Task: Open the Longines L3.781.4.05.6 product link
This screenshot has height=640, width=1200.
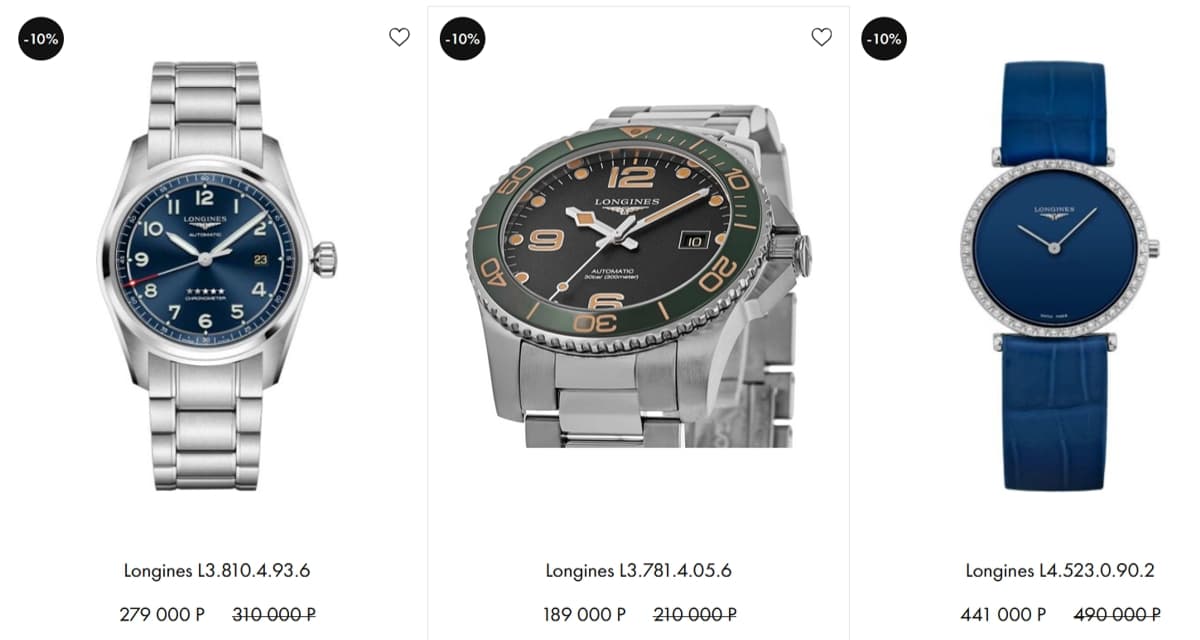Action: 638,571
